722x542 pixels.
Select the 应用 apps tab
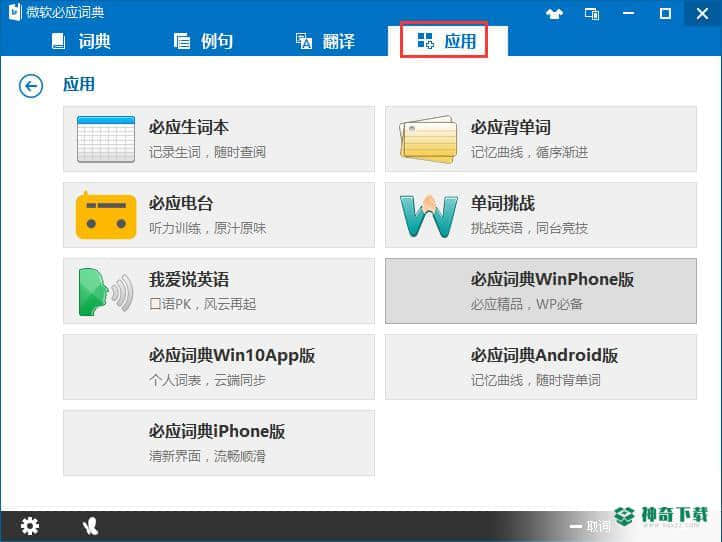click(446, 41)
